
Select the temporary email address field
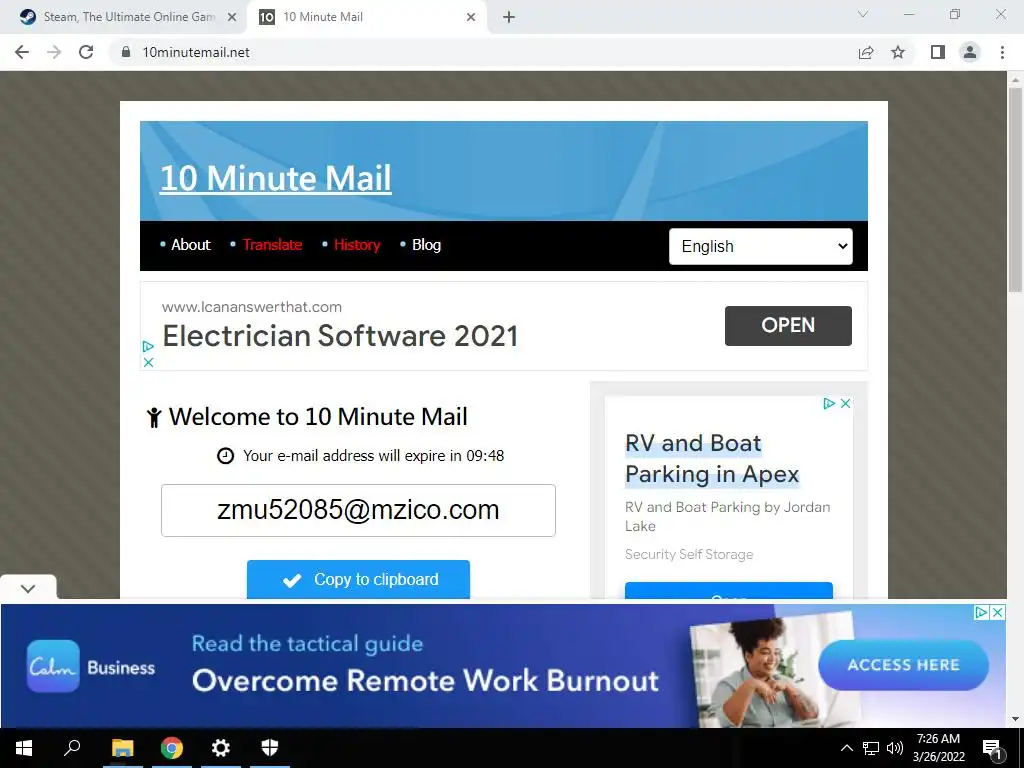point(359,510)
